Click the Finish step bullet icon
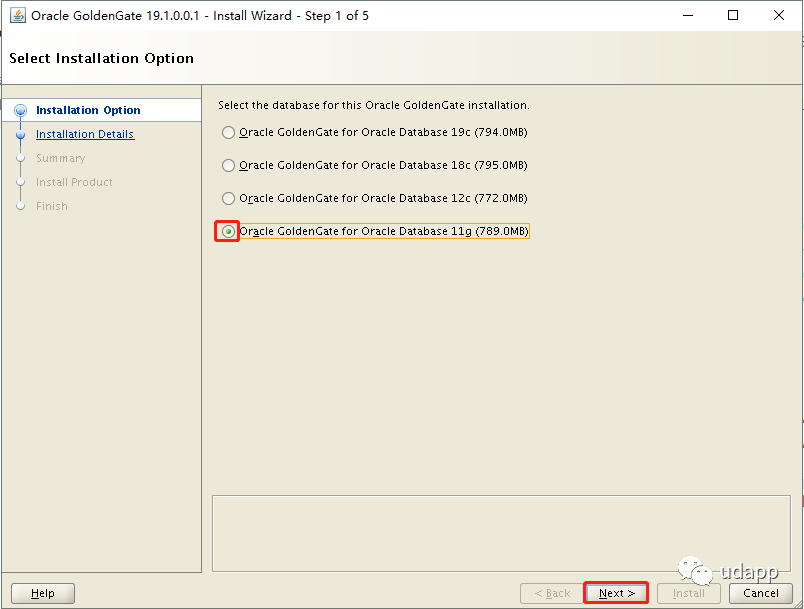 (20, 206)
